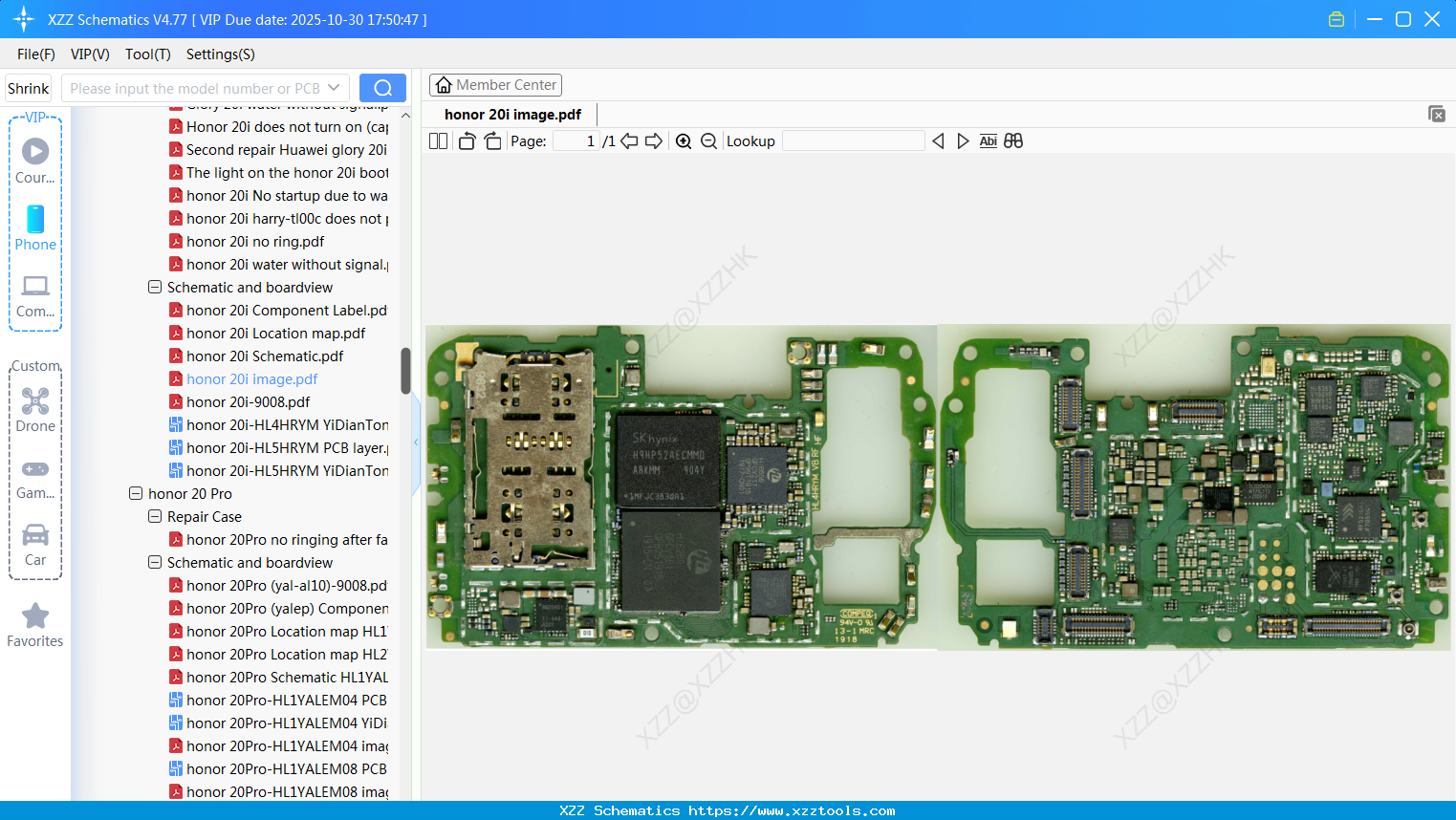The width and height of the screenshot is (1456, 820).
Task: Click the Lookup text field
Action: pyautogui.click(x=853, y=141)
